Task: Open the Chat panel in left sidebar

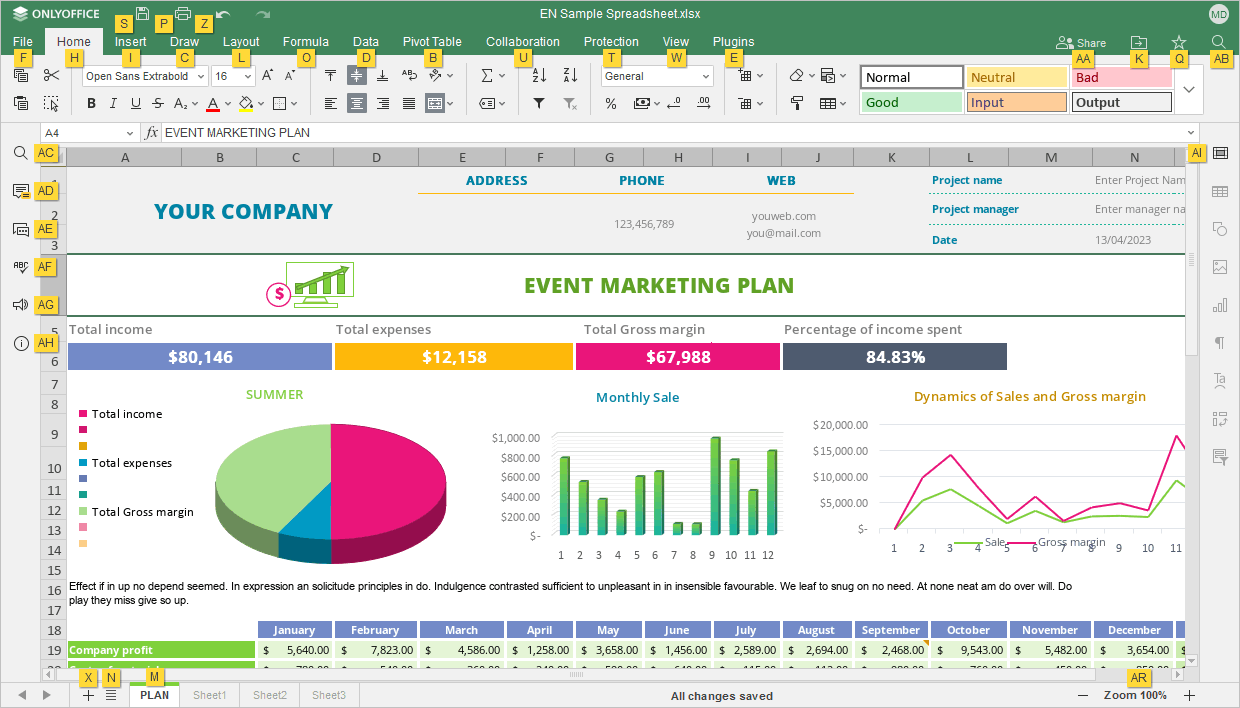Action: [x=21, y=229]
